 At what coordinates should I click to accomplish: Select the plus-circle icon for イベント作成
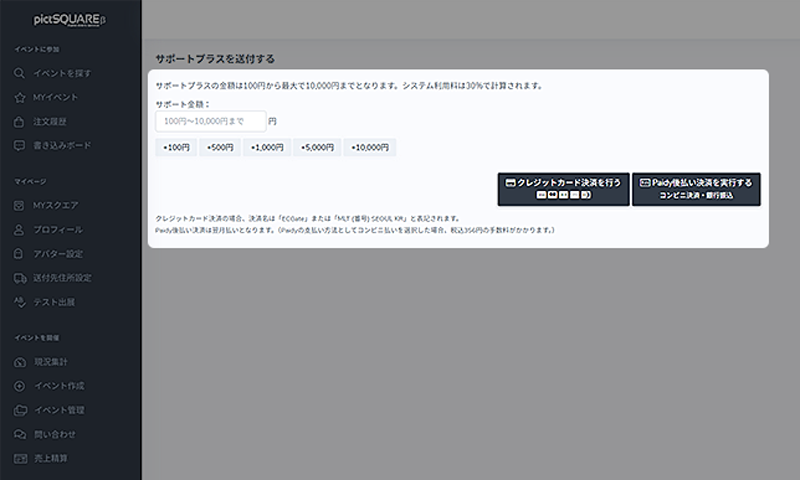pyautogui.click(x=20, y=386)
